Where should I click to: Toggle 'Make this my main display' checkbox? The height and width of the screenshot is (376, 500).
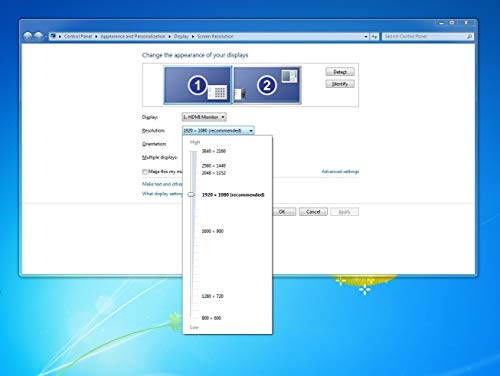coord(145,172)
